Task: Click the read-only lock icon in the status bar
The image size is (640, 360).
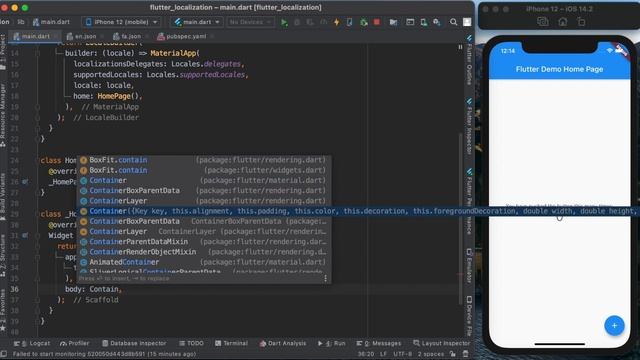Action: [x=453, y=354]
